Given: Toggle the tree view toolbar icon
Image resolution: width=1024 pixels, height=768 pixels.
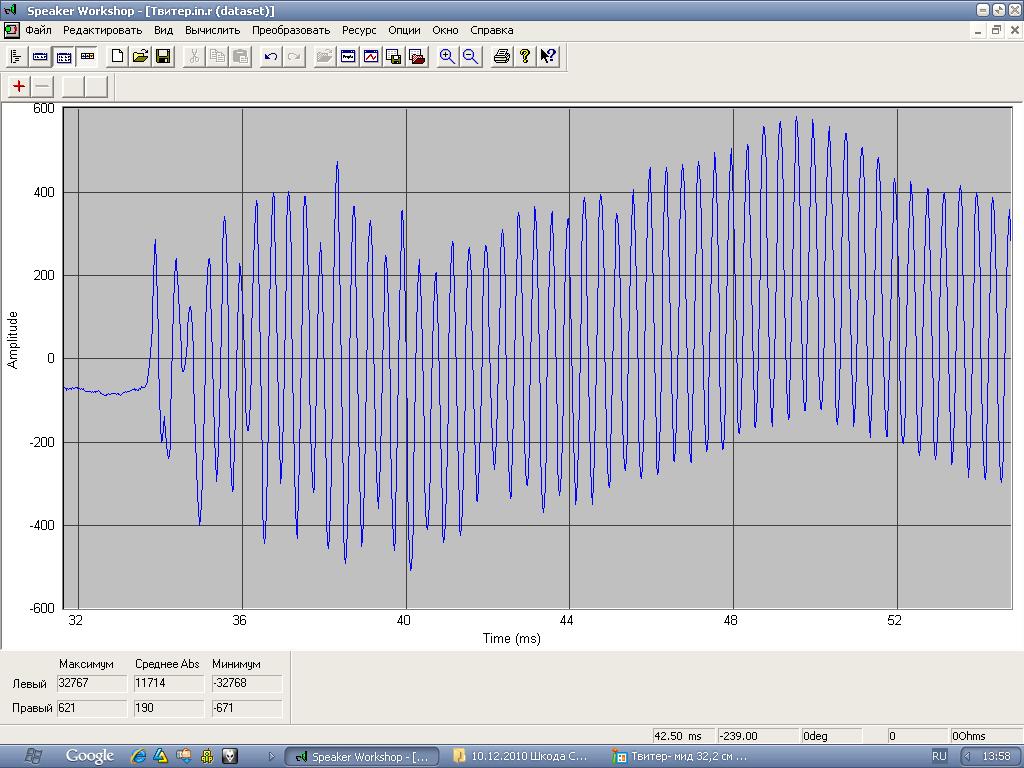Looking at the screenshot, I should point(16,57).
